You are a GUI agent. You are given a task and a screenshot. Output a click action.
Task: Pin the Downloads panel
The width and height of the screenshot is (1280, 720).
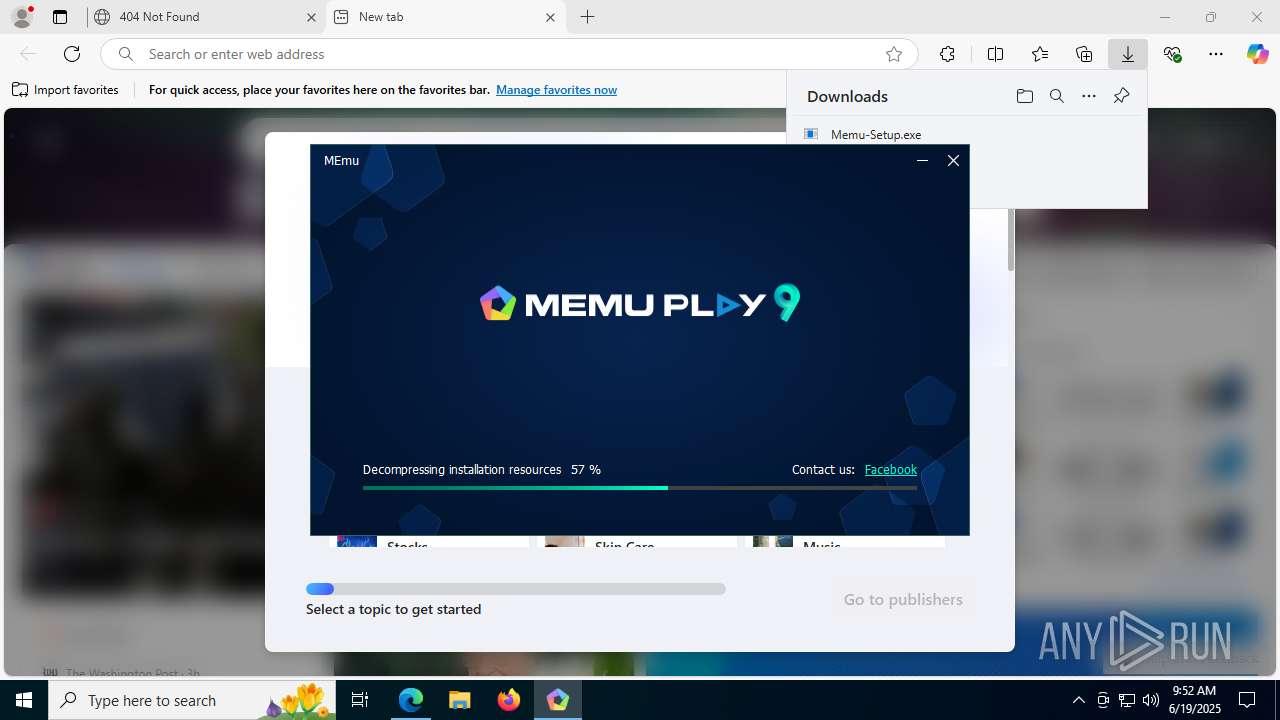[x=1121, y=96]
